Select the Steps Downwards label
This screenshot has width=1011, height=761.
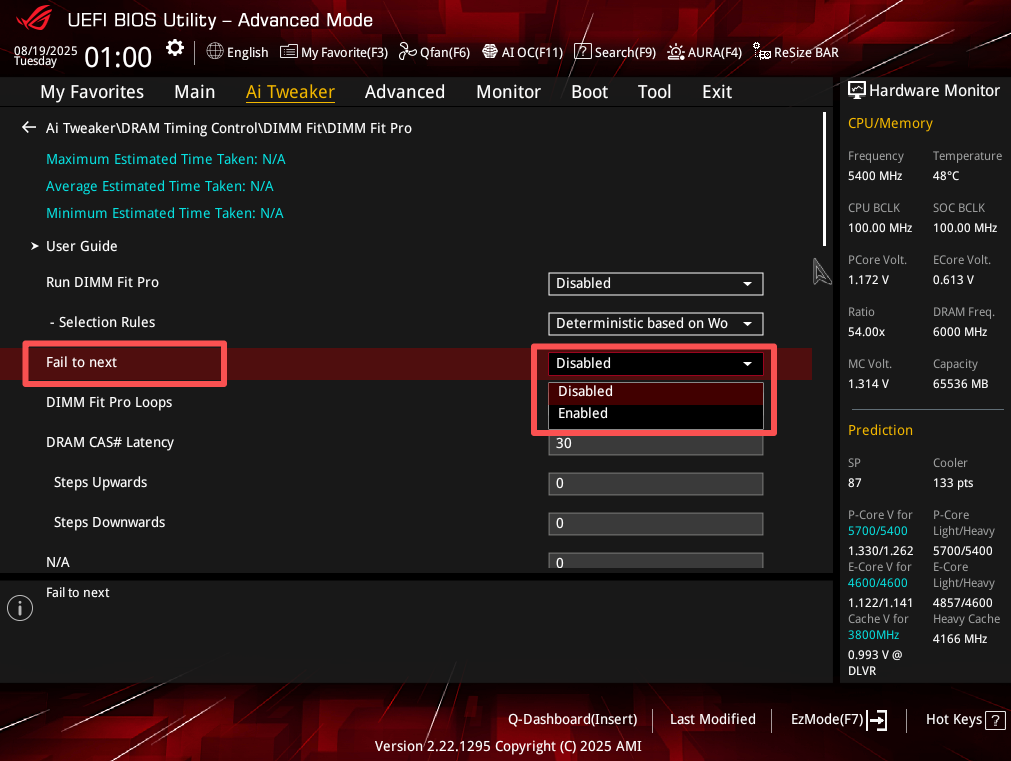pos(109,522)
